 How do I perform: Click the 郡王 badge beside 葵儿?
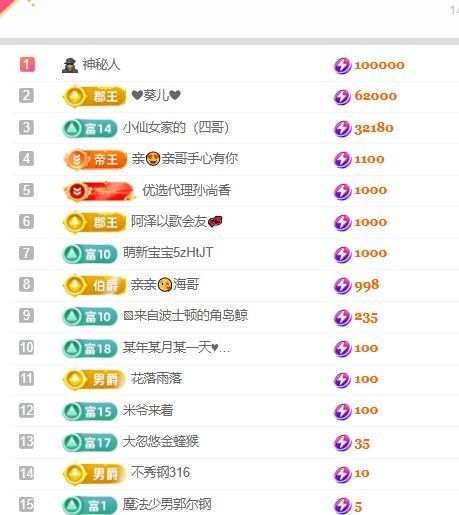95,97
